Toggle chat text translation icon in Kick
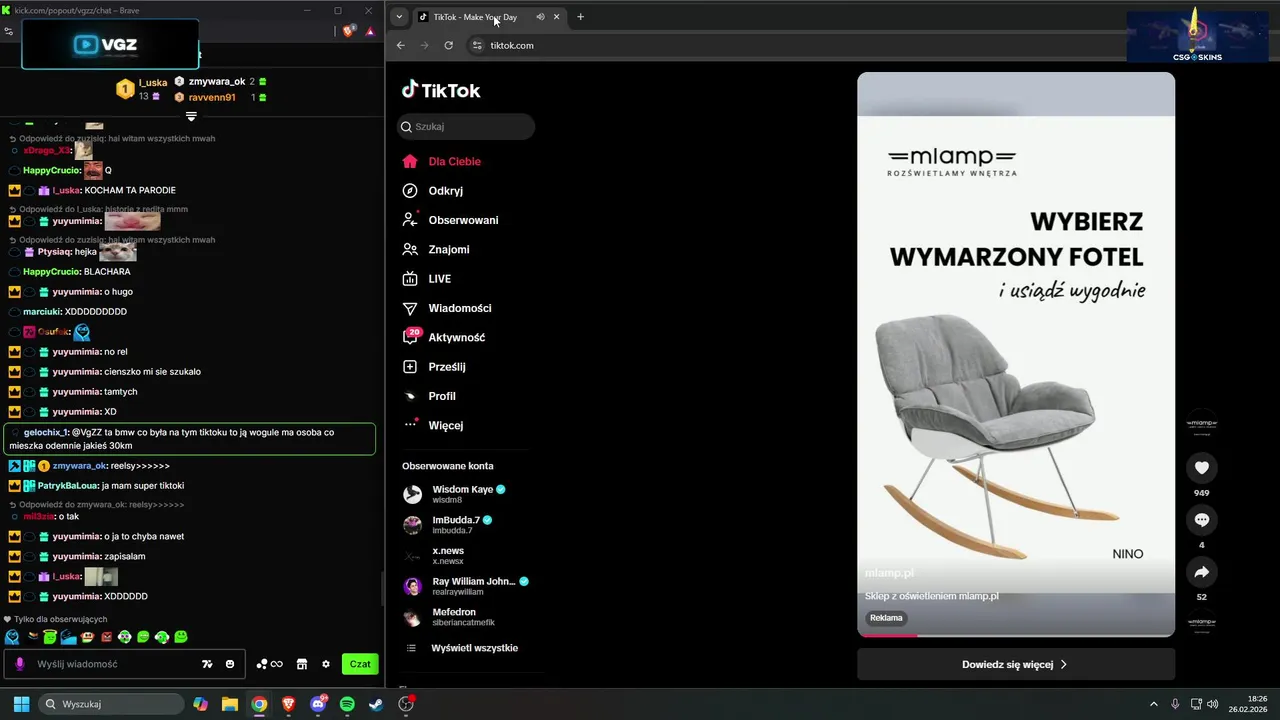1280x720 pixels. tap(207, 664)
